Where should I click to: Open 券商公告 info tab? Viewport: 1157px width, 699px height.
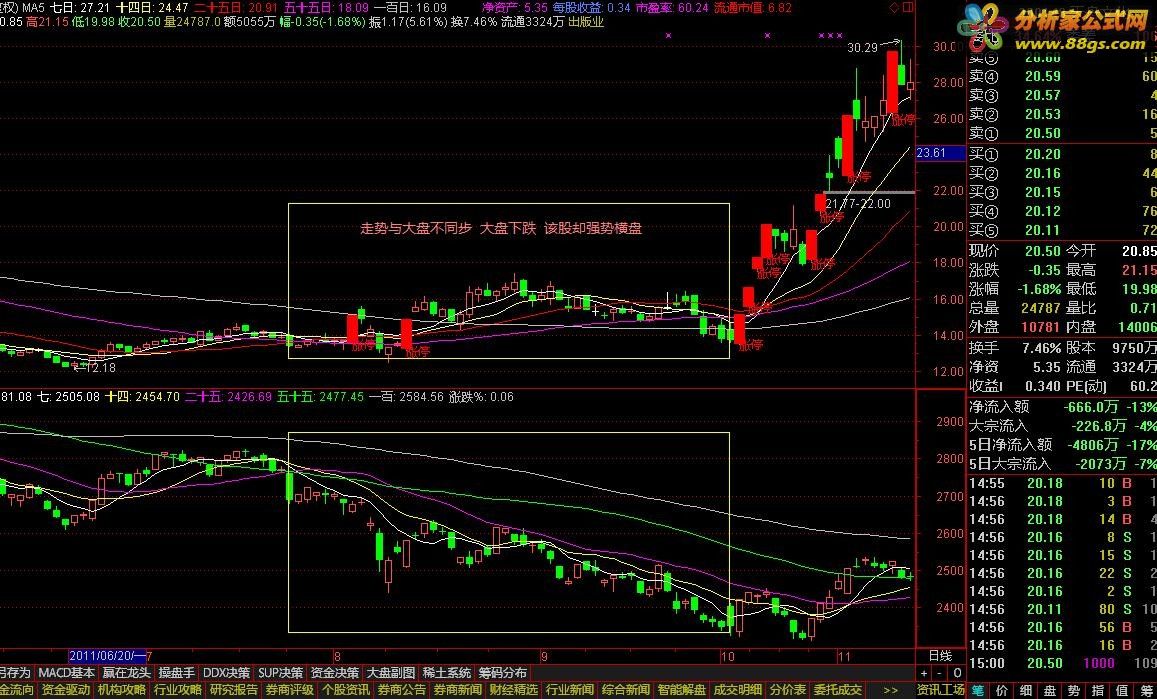(x=402, y=690)
